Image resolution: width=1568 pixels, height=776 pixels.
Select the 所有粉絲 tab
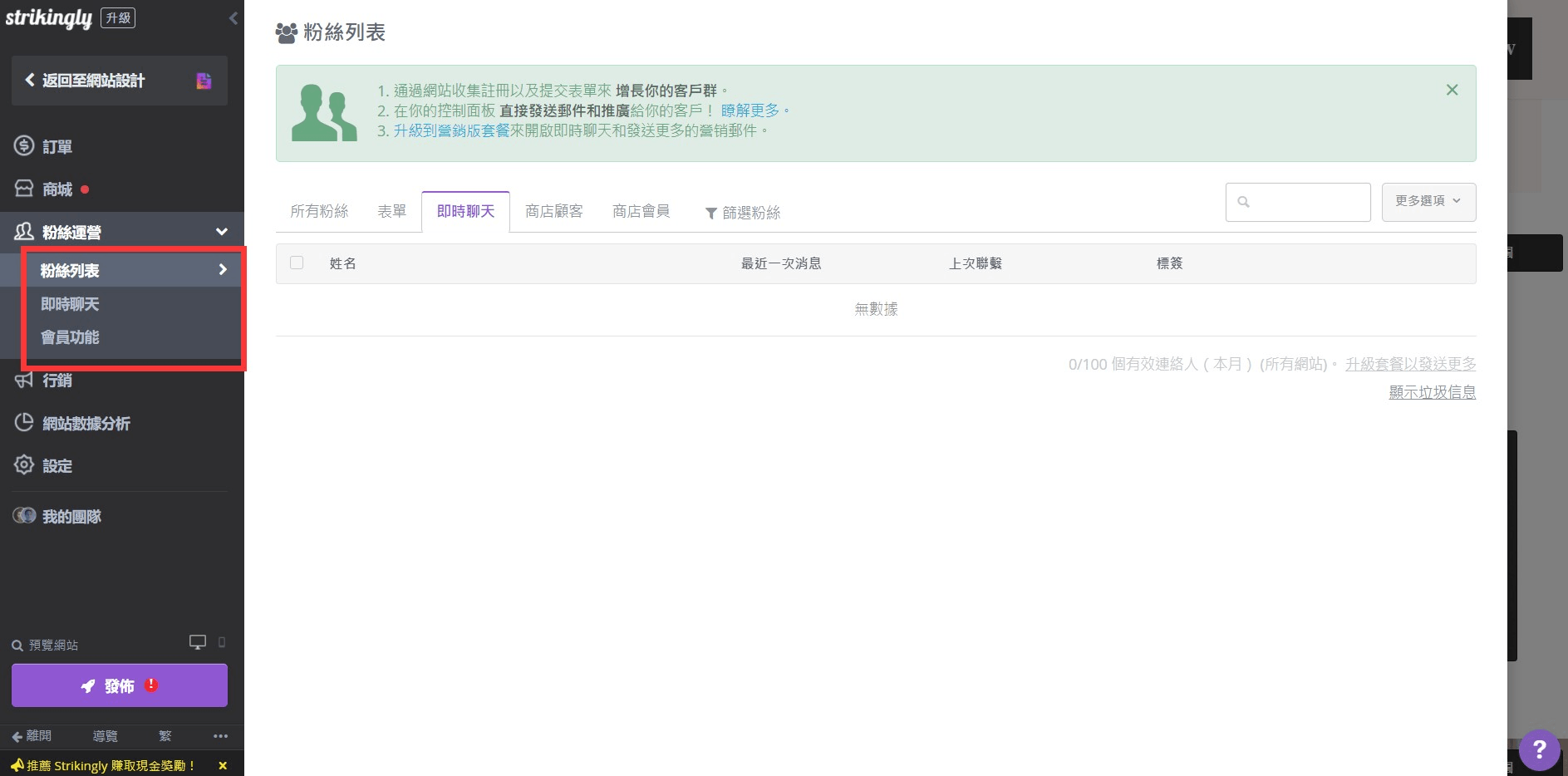pos(319,212)
